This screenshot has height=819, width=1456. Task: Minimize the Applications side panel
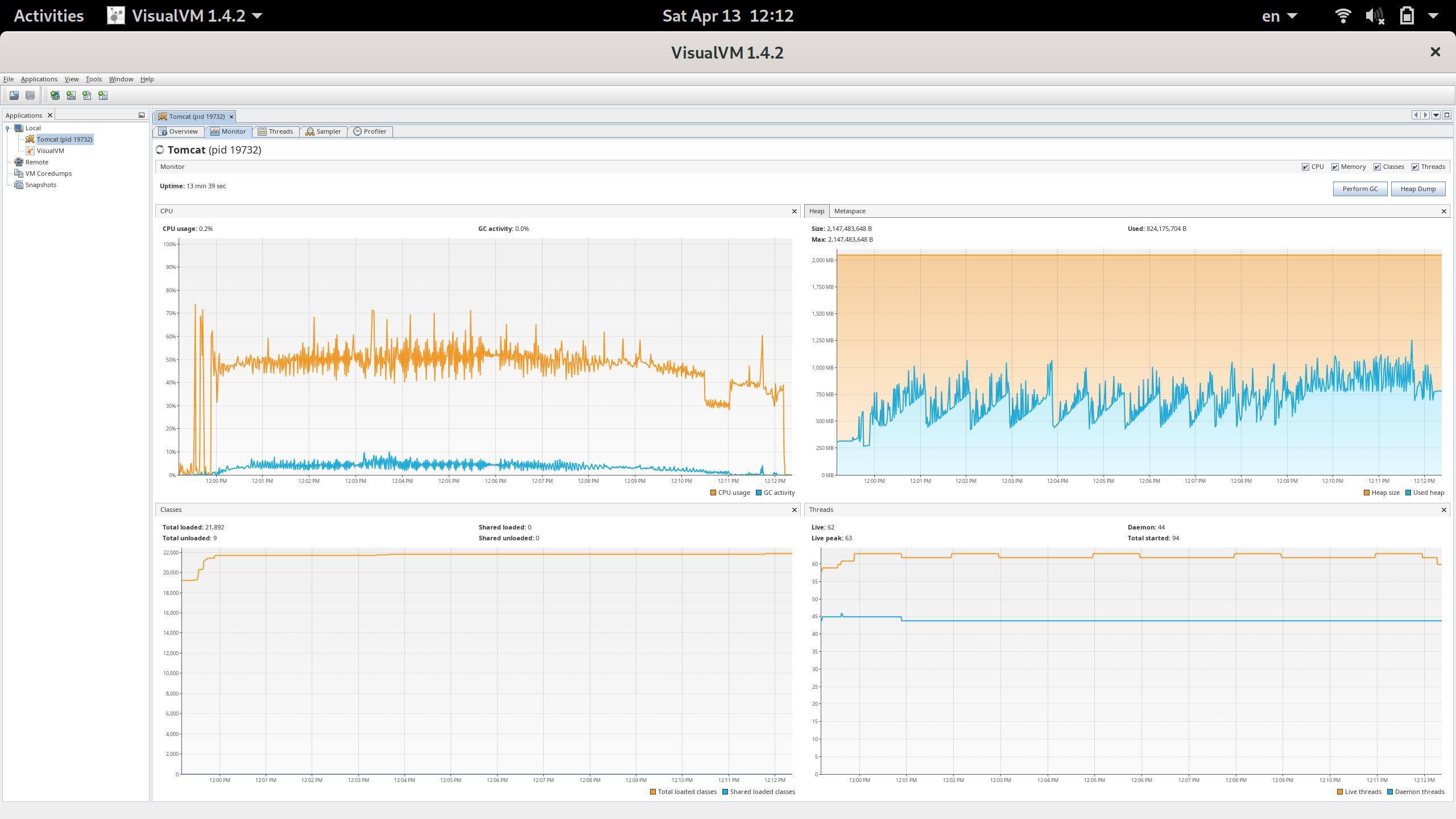pyautogui.click(x=142, y=115)
